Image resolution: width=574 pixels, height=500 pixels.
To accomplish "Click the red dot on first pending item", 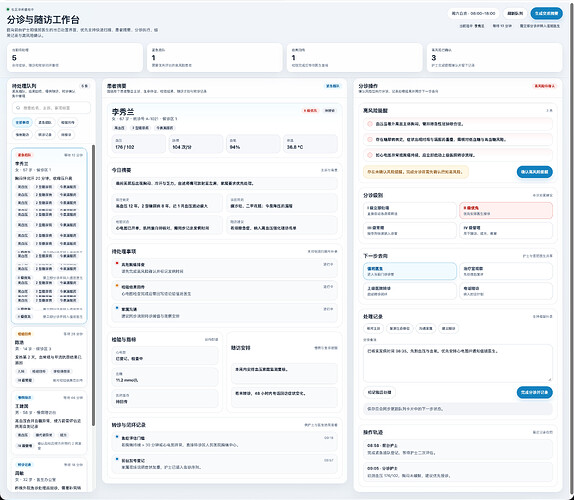I will (x=117, y=263).
